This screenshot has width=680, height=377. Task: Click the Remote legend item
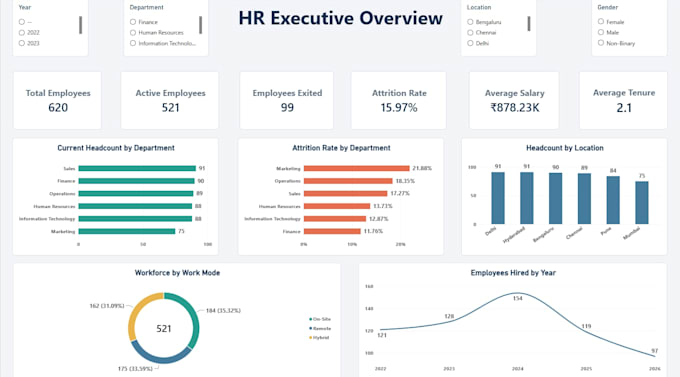tap(320, 328)
